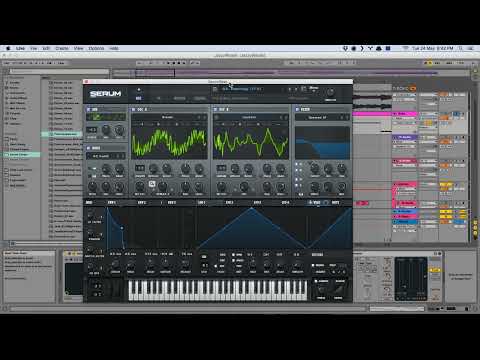This screenshot has width=480, height=360.
Task: Click the save preset disk icon
Action: [x=215, y=89]
